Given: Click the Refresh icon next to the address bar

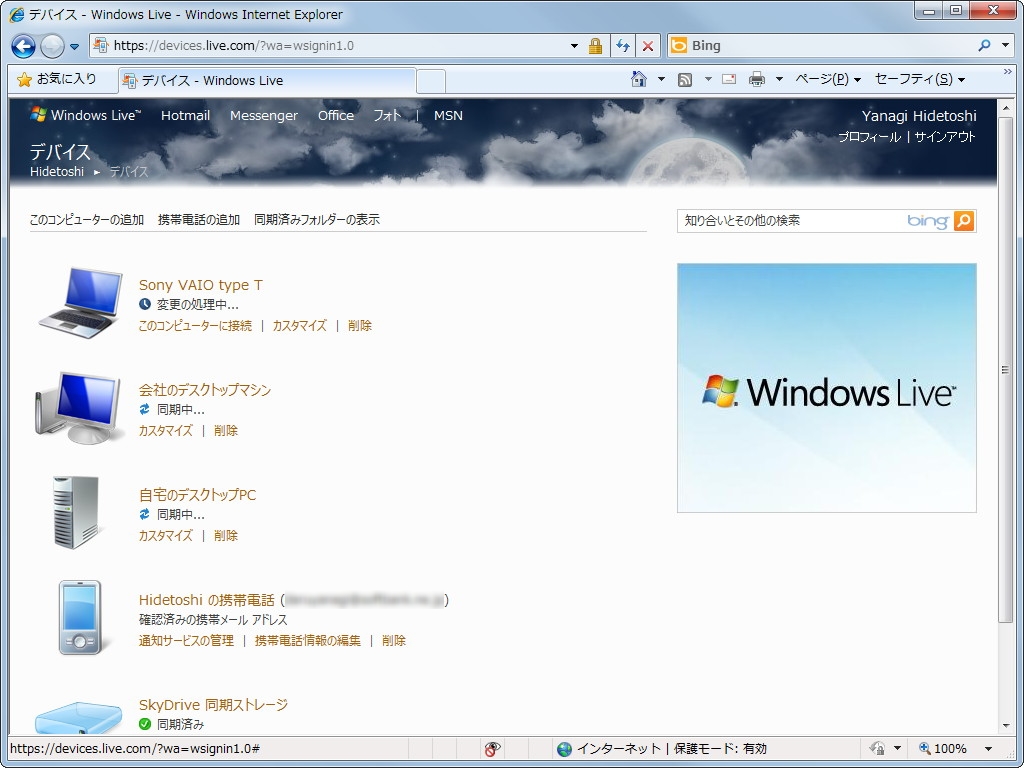Looking at the screenshot, I should (622, 45).
